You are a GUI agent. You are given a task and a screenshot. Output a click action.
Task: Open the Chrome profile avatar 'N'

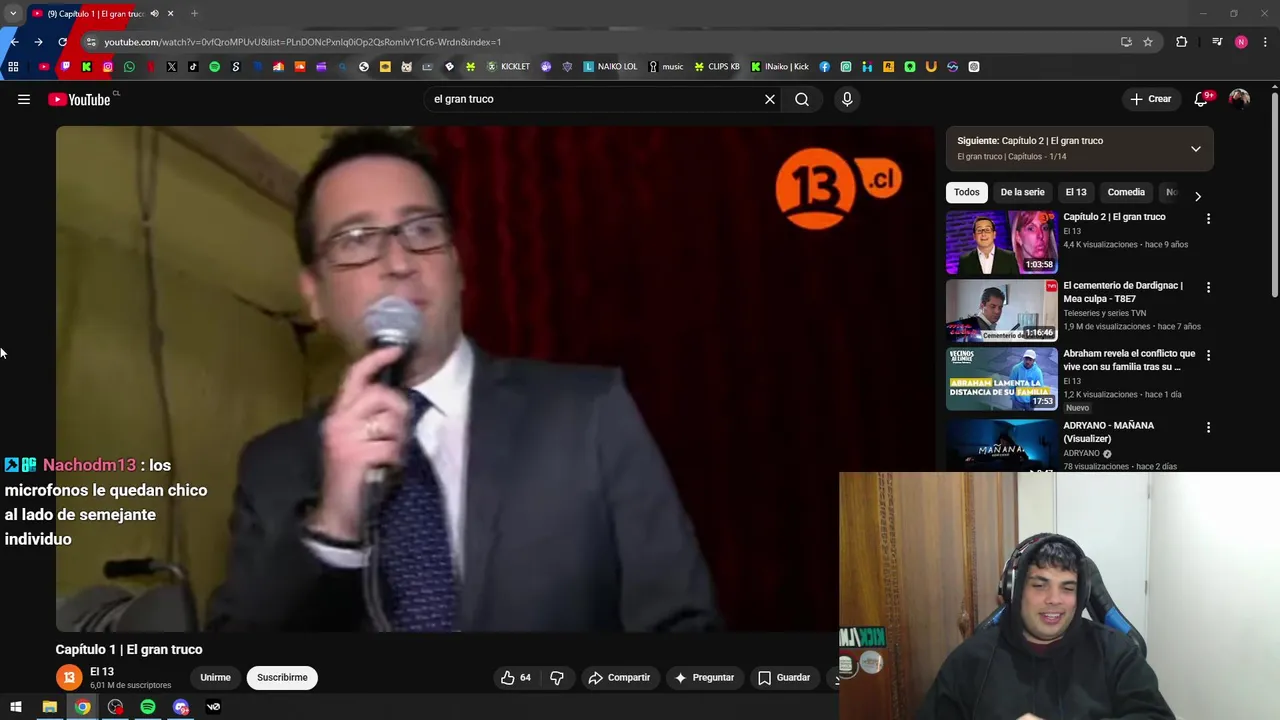[1241, 42]
